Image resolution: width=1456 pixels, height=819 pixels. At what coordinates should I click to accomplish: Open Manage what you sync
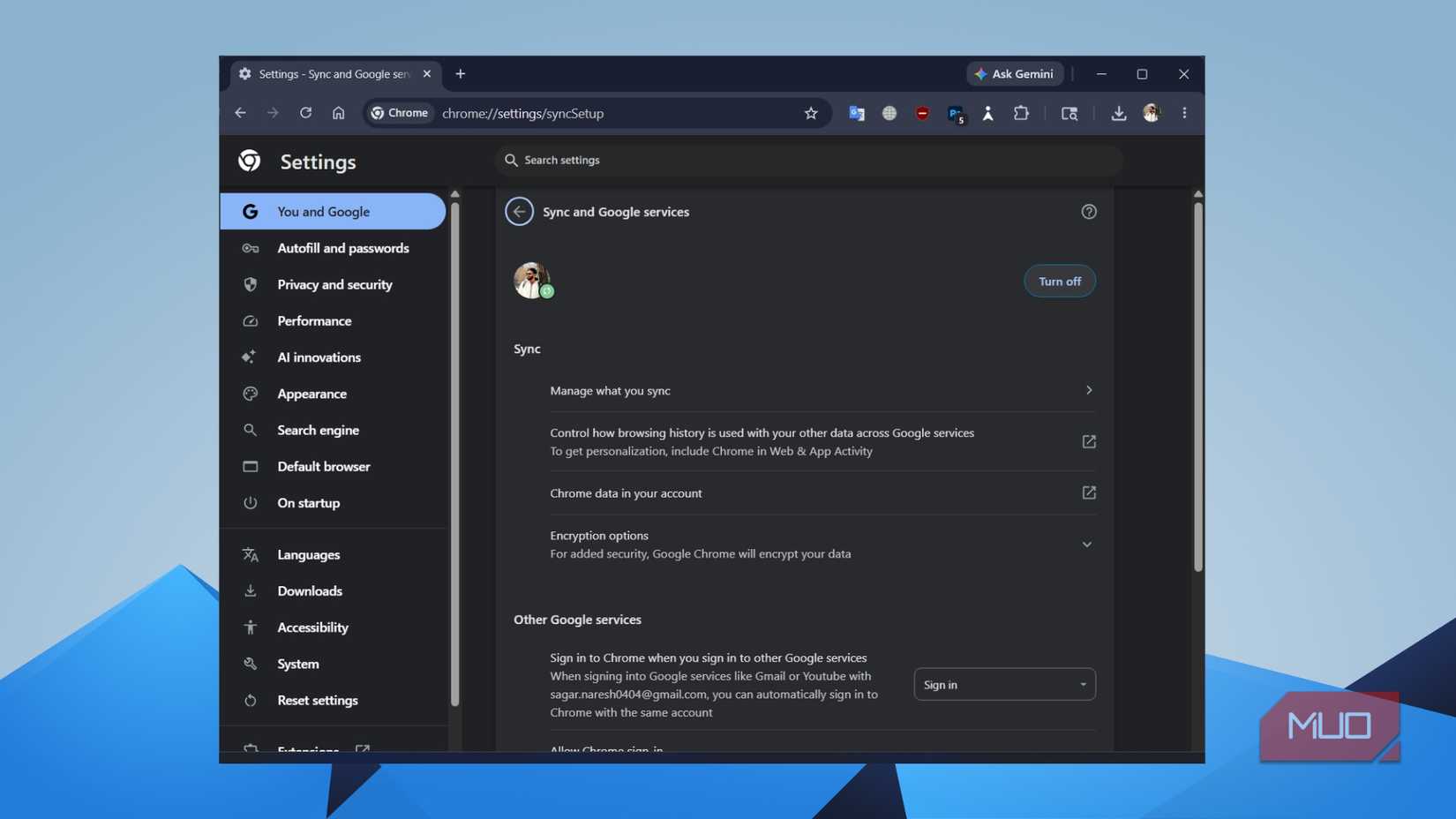pyautogui.click(x=822, y=390)
